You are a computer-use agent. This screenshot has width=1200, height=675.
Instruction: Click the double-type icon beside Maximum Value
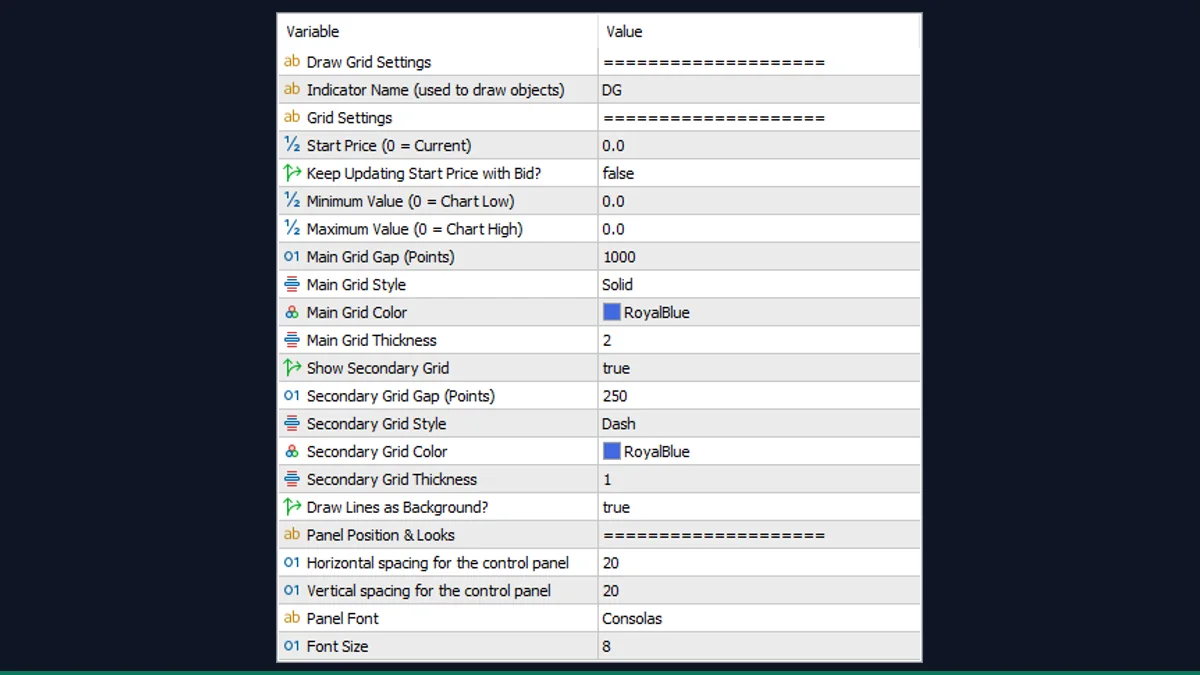tap(292, 229)
